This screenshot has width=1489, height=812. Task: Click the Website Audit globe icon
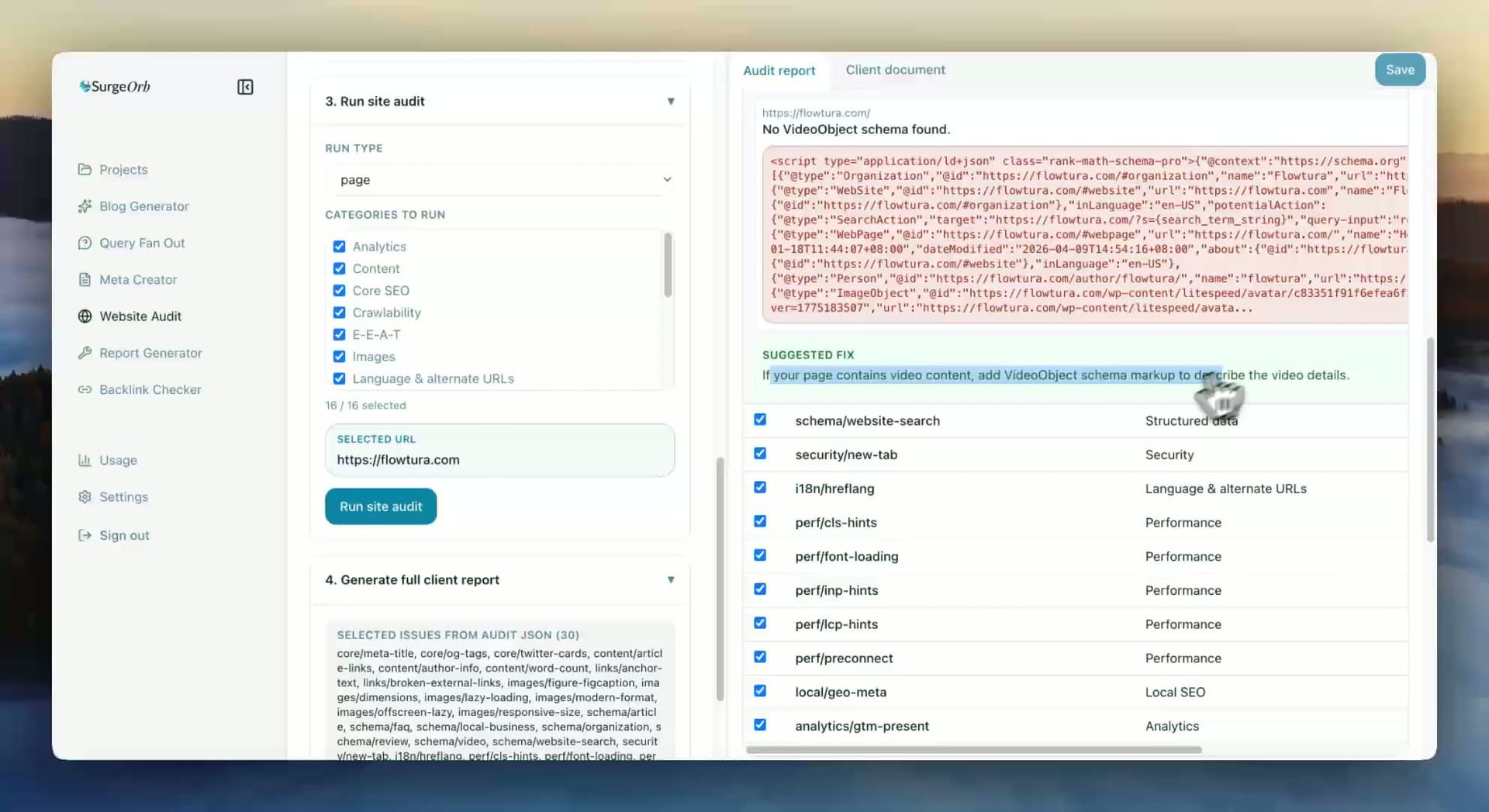coord(85,316)
